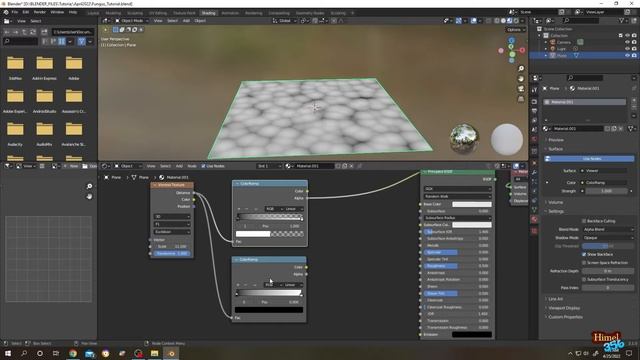
Task: Open the Euclidean distance dropdown in the Voronoi node
Action: click(x=172, y=232)
